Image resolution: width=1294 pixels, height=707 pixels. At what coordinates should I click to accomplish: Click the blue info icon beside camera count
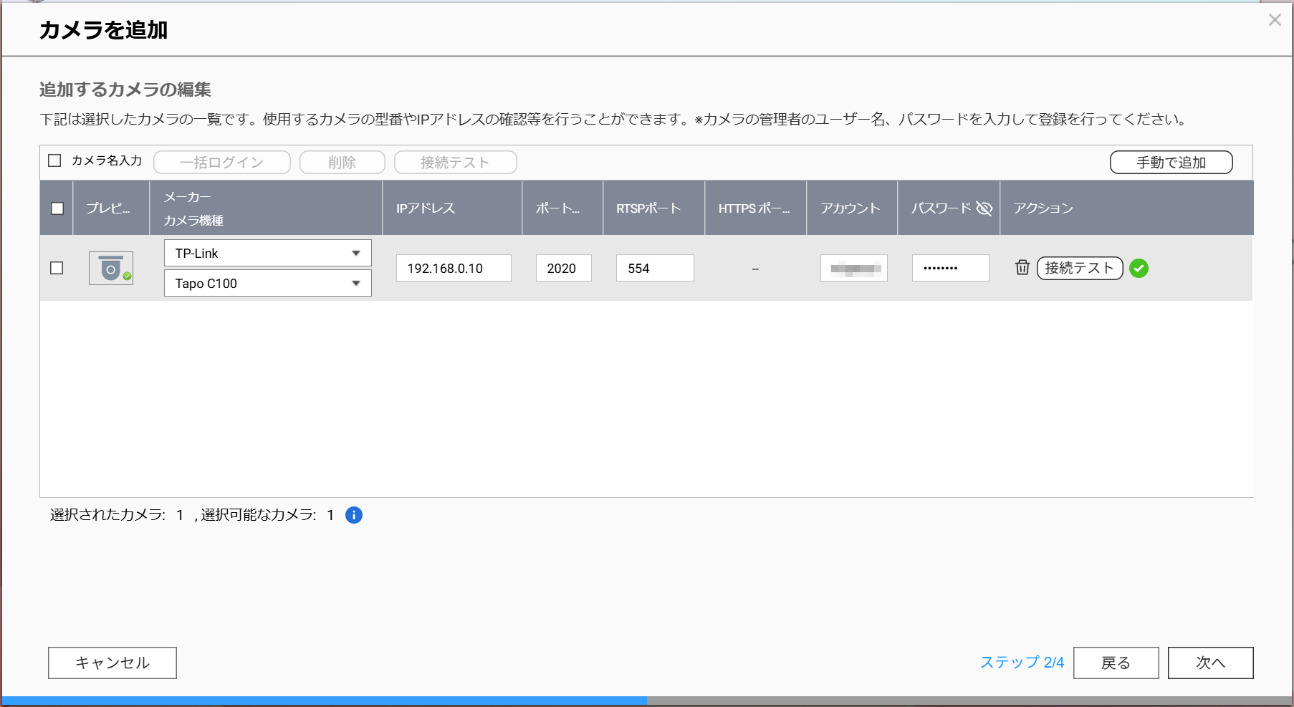(353, 515)
